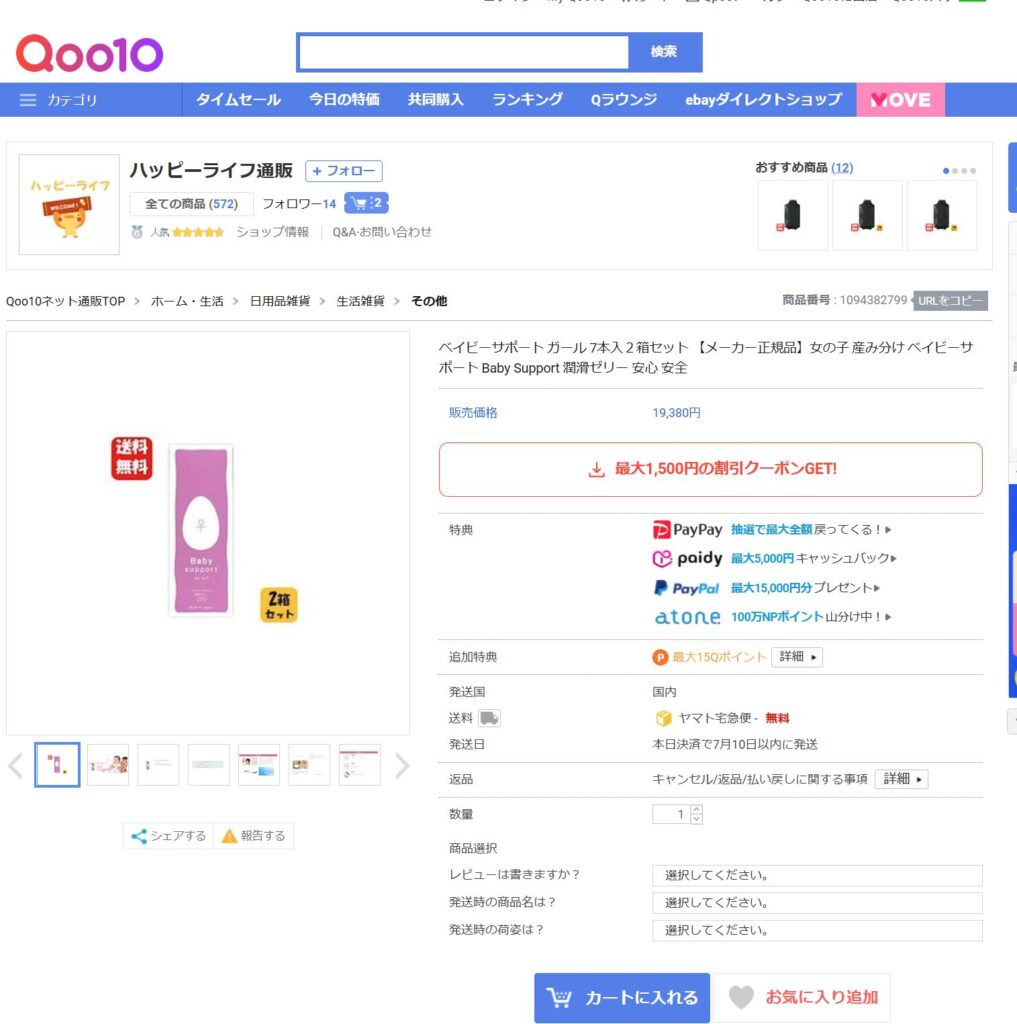The height and width of the screenshot is (1024, 1017).
Task: Open the カテゴリ hamburger menu
Action: (x=28, y=100)
